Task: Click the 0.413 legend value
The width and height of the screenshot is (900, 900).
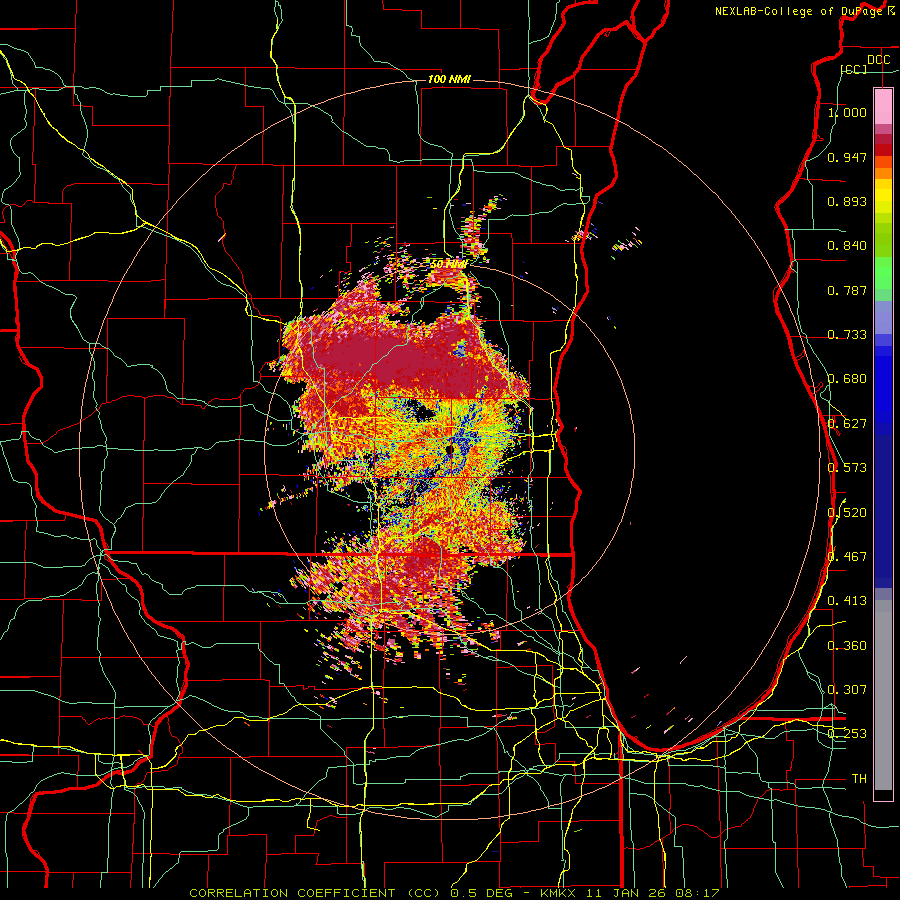Action: point(847,601)
